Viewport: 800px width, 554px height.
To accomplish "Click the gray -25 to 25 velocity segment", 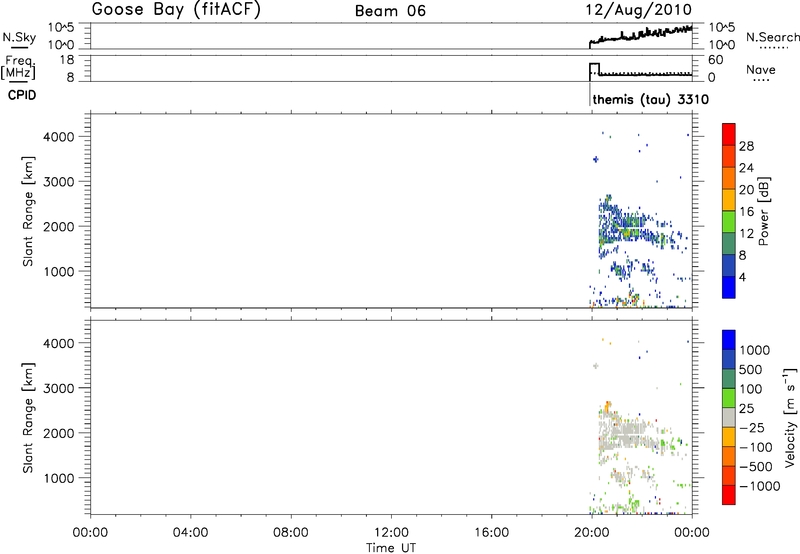I will coord(729,417).
